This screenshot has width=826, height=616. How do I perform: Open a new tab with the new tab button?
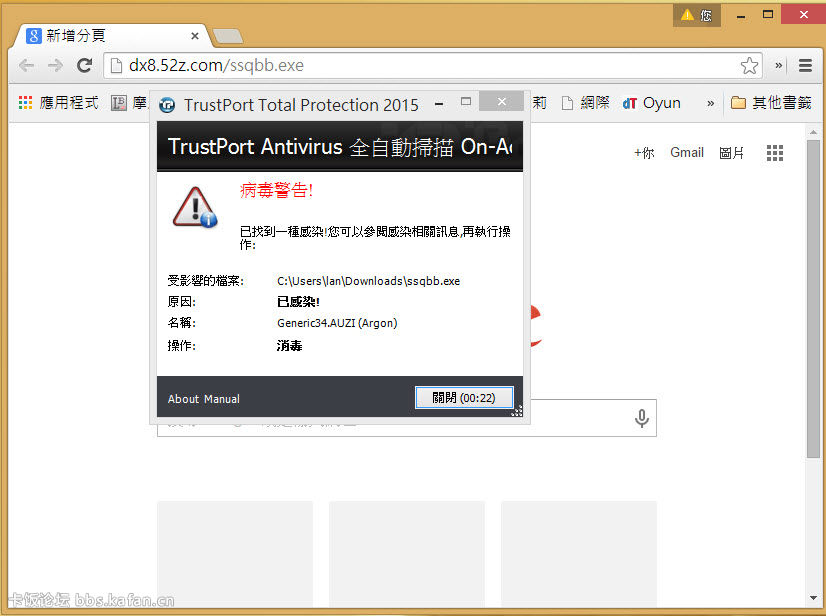tap(228, 36)
